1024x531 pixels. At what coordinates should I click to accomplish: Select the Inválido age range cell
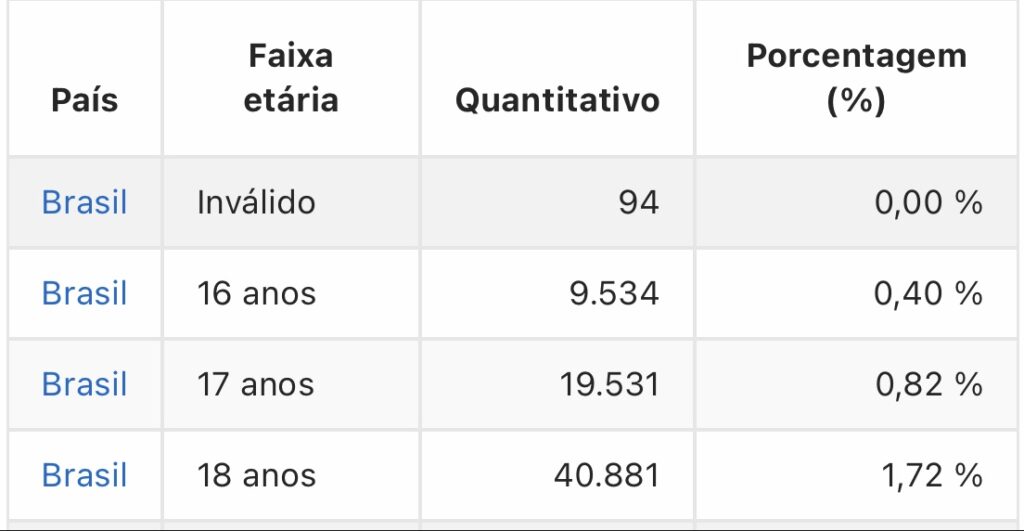tap(291, 202)
